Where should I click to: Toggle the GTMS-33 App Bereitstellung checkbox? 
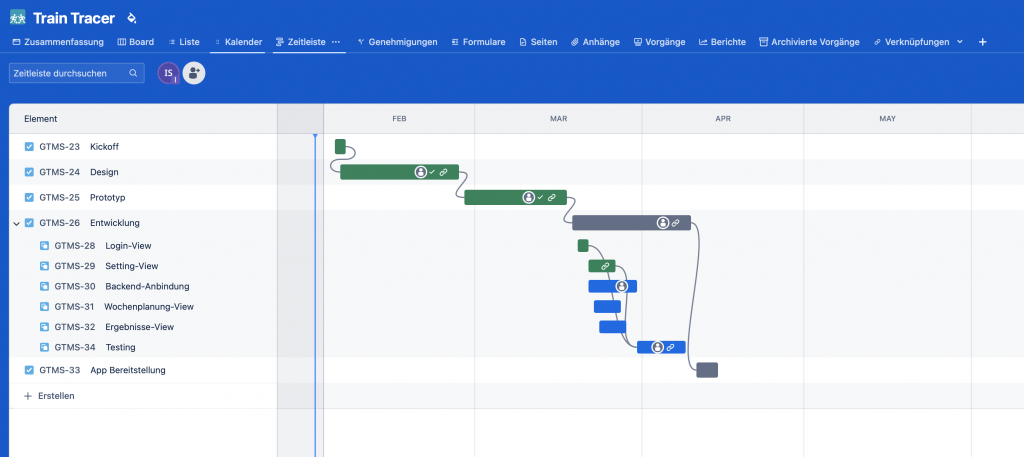pos(29,370)
